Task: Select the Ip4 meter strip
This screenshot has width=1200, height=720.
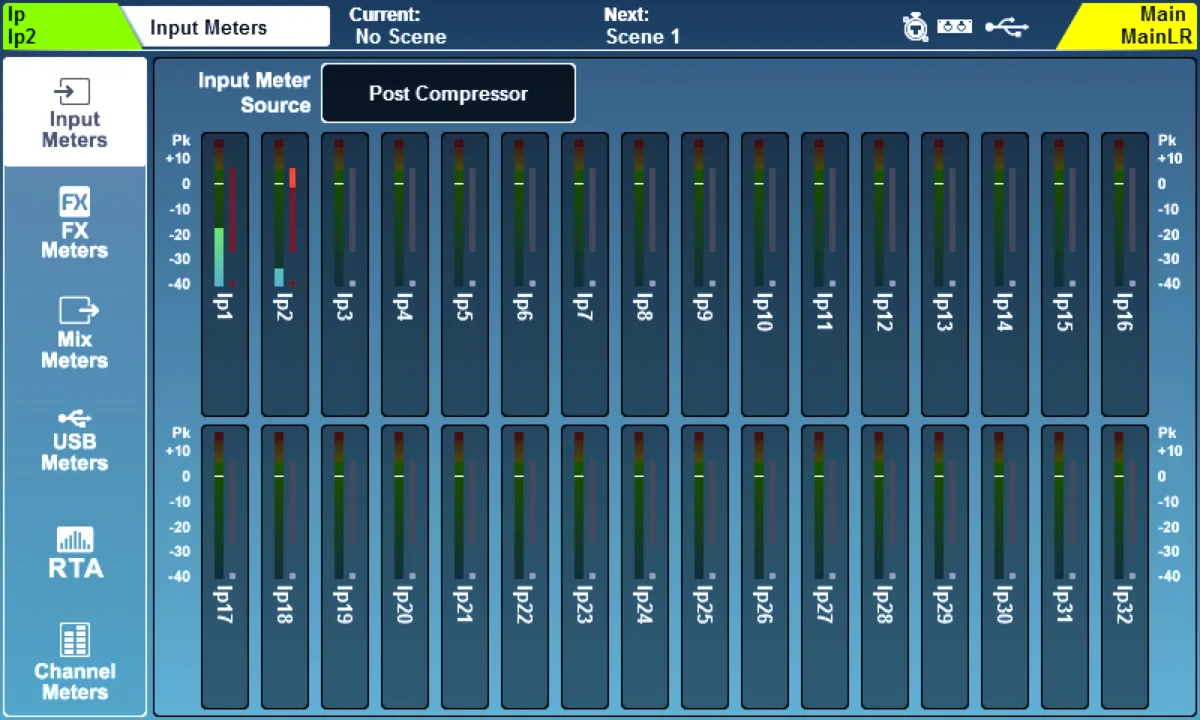Action: click(405, 274)
